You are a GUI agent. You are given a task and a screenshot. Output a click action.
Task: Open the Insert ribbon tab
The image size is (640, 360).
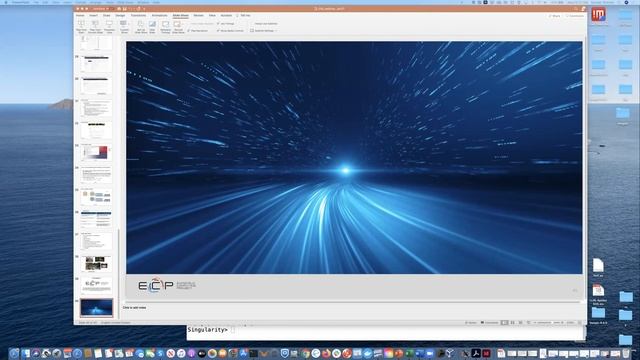(94, 16)
